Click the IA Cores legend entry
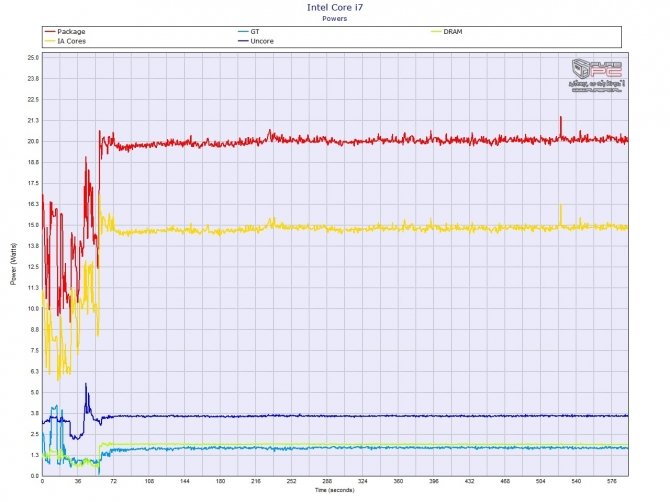Viewport: 670px width, 502px height. [x=65, y=41]
